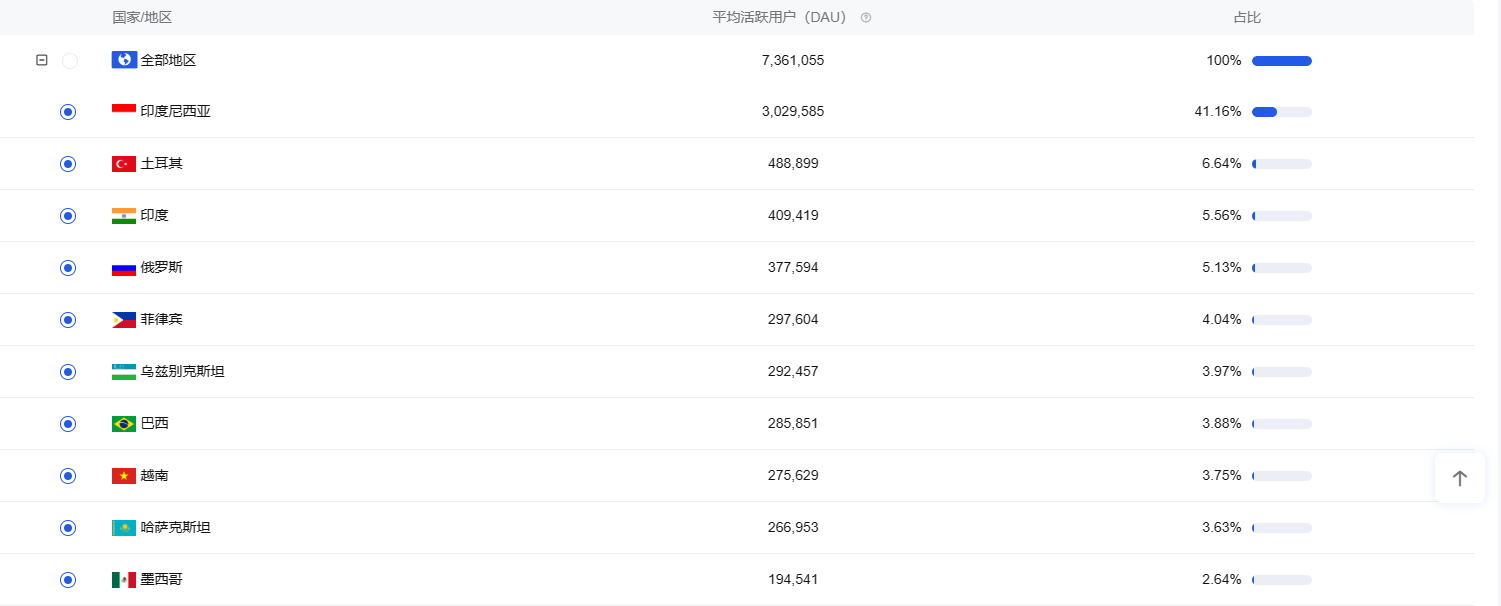This screenshot has height=606, width=1501.
Task: Click the 占比 column header
Action: point(1248,18)
